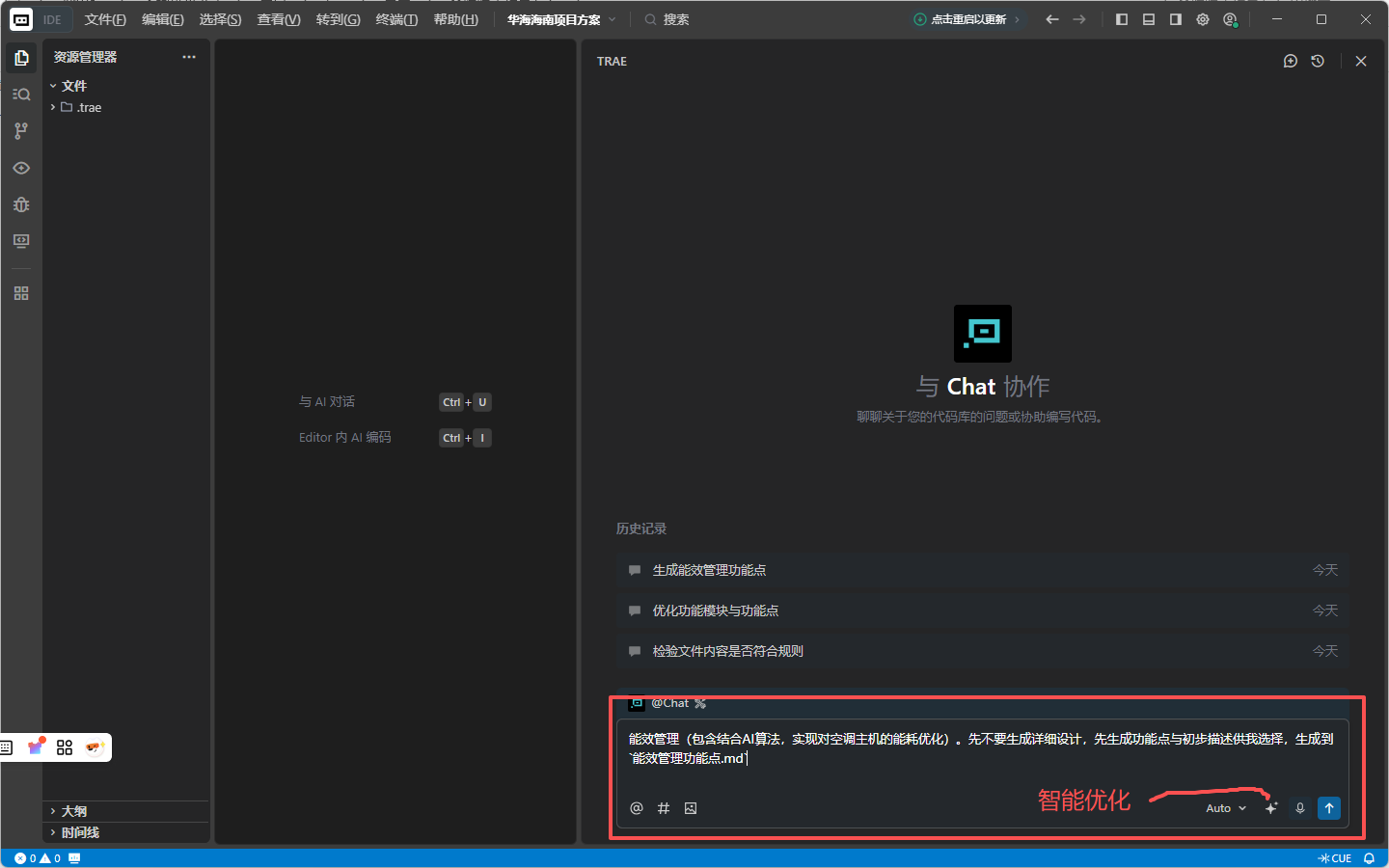Open the Auto model dropdown
The height and width of the screenshot is (868, 1389).
click(1225, 808)
